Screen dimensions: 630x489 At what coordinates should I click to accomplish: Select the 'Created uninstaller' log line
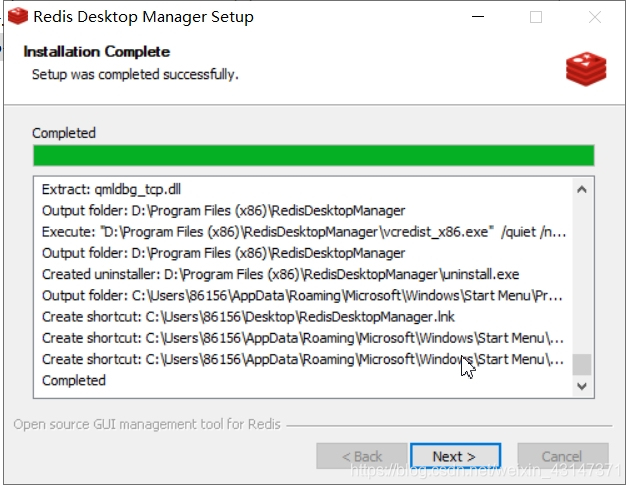pos(280,274)
